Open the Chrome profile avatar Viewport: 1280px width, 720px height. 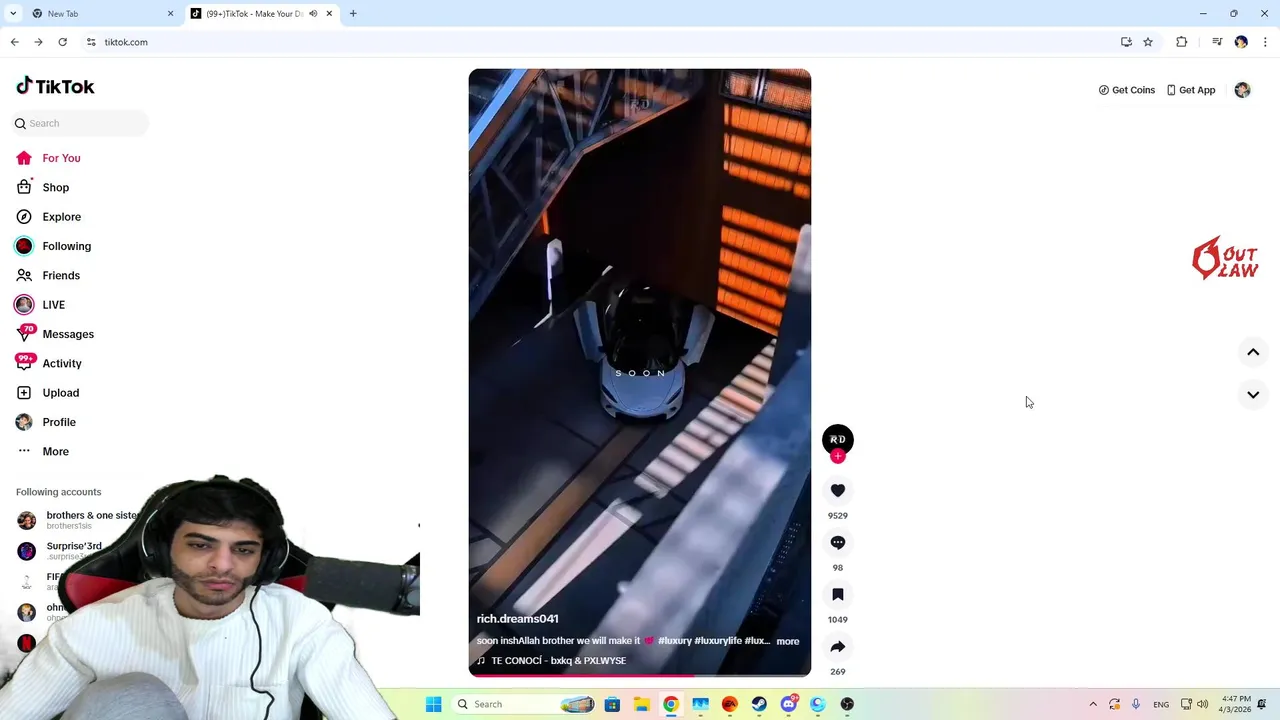click(x=1241, y=42)
